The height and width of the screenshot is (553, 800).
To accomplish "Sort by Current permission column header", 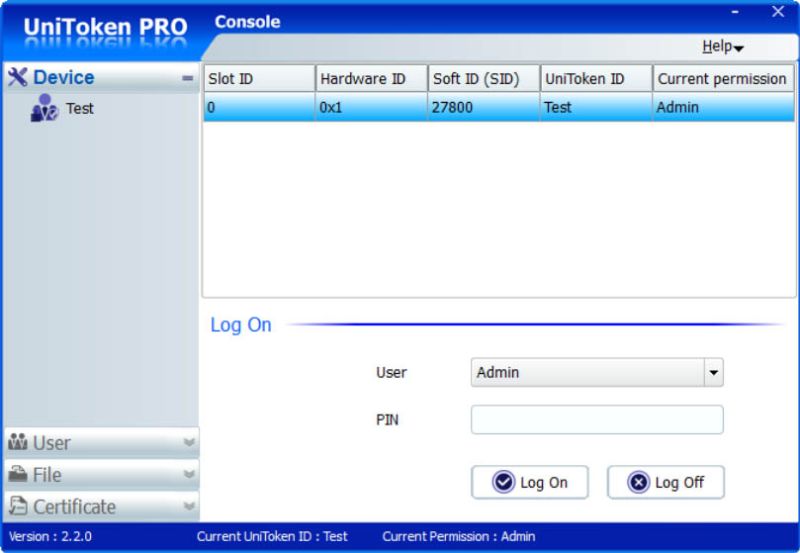I will point(723,79).
